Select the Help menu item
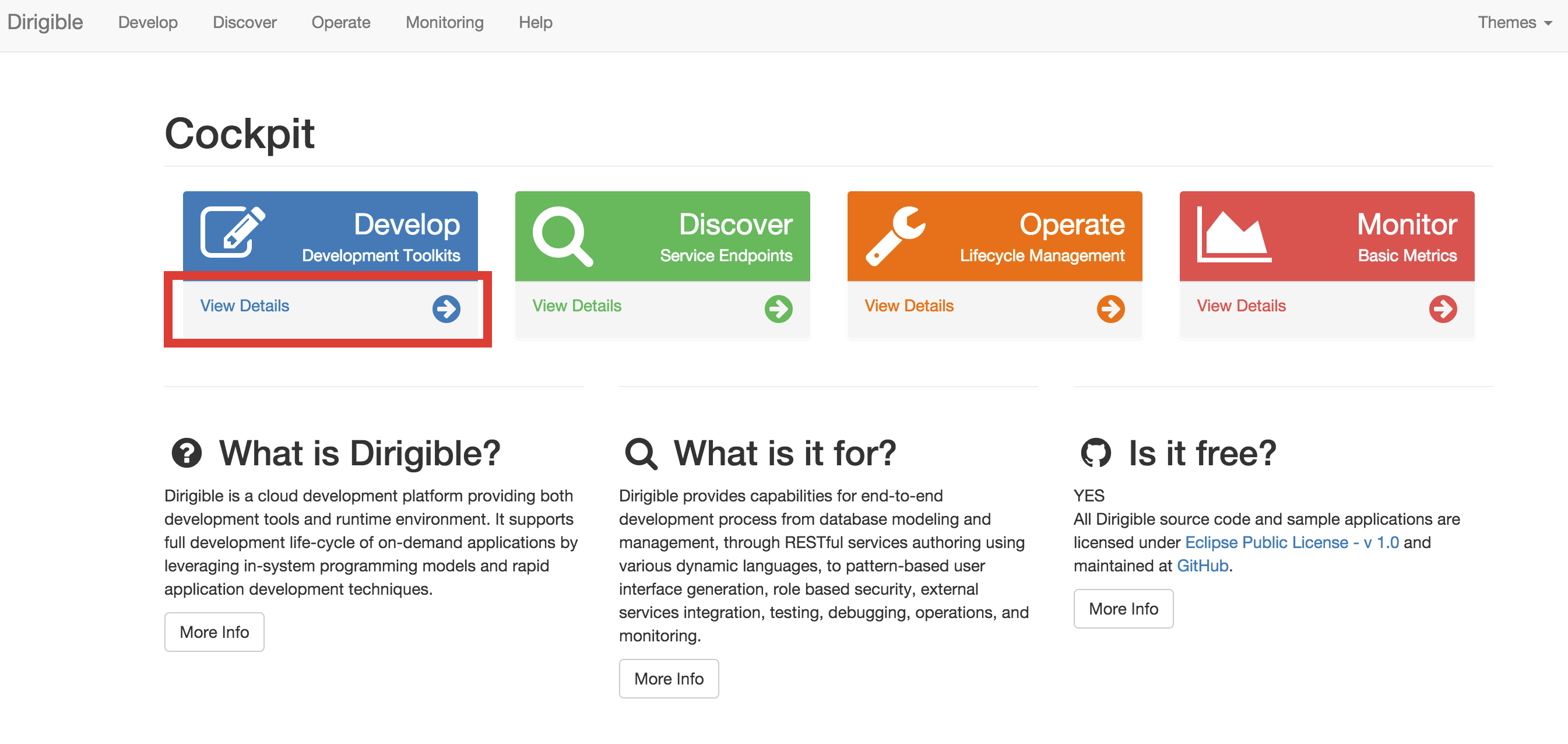 (535, 23)
